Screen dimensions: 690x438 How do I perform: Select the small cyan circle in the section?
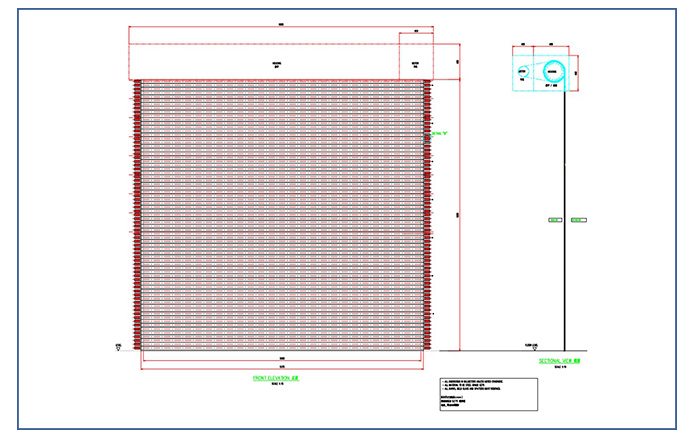(x=524, y=73)
